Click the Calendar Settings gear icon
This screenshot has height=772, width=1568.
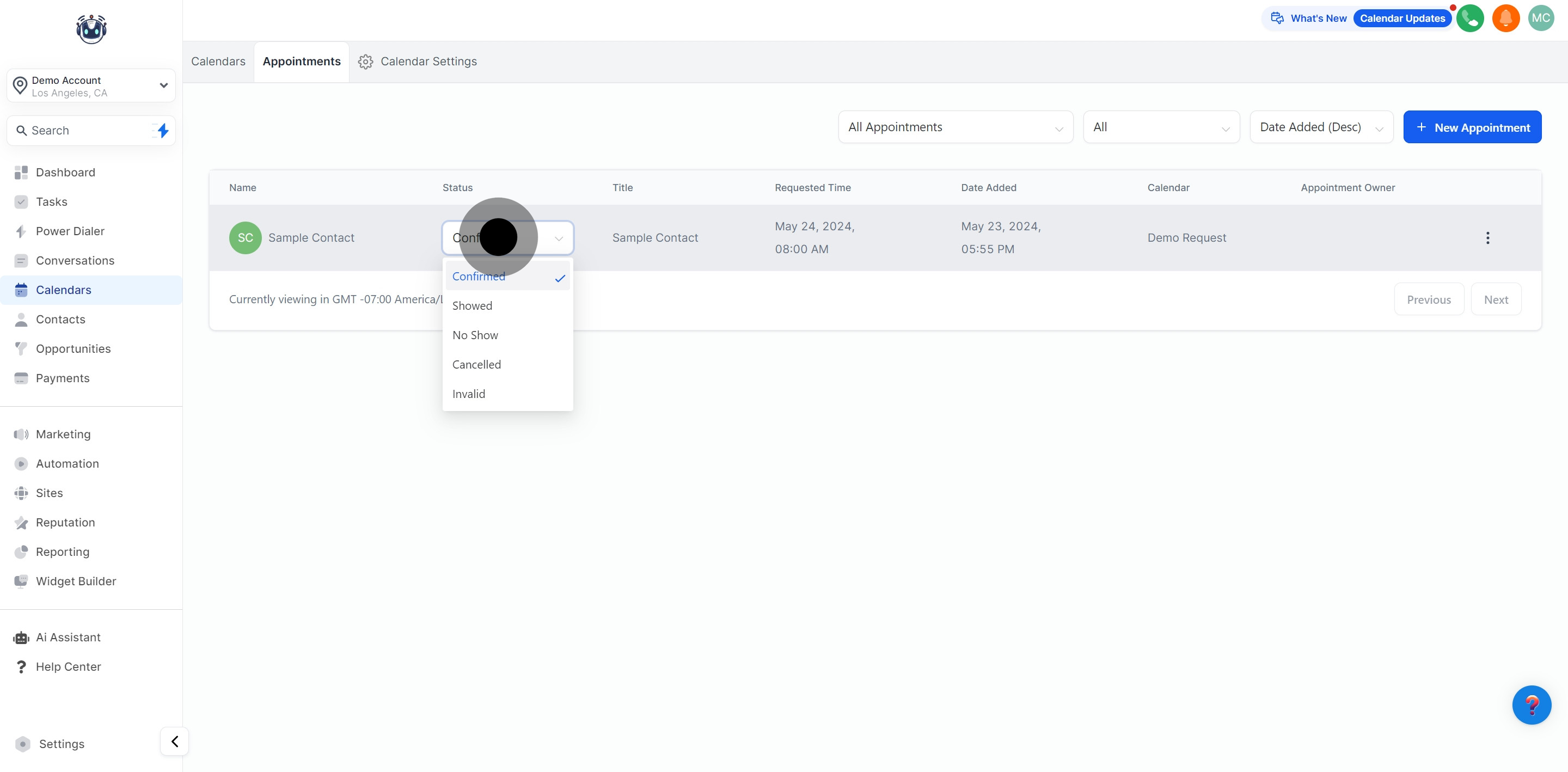[x=365, y=62]
